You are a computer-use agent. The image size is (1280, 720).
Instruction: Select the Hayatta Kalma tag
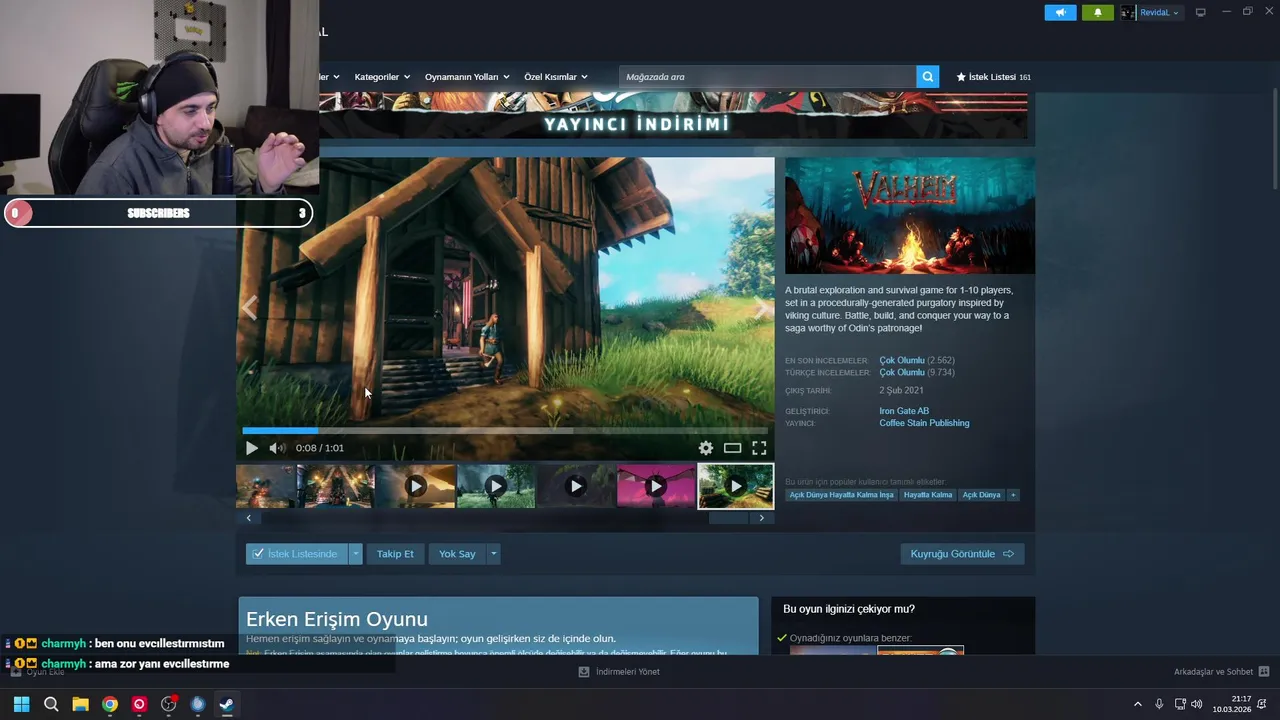(928, 495)
